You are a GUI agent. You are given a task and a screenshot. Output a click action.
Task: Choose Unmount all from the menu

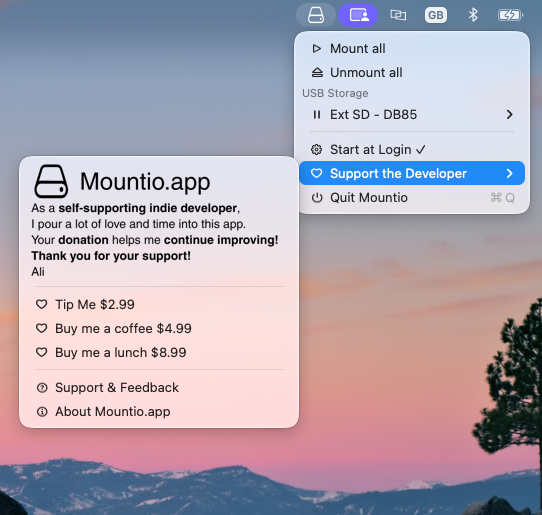[412, 73]
